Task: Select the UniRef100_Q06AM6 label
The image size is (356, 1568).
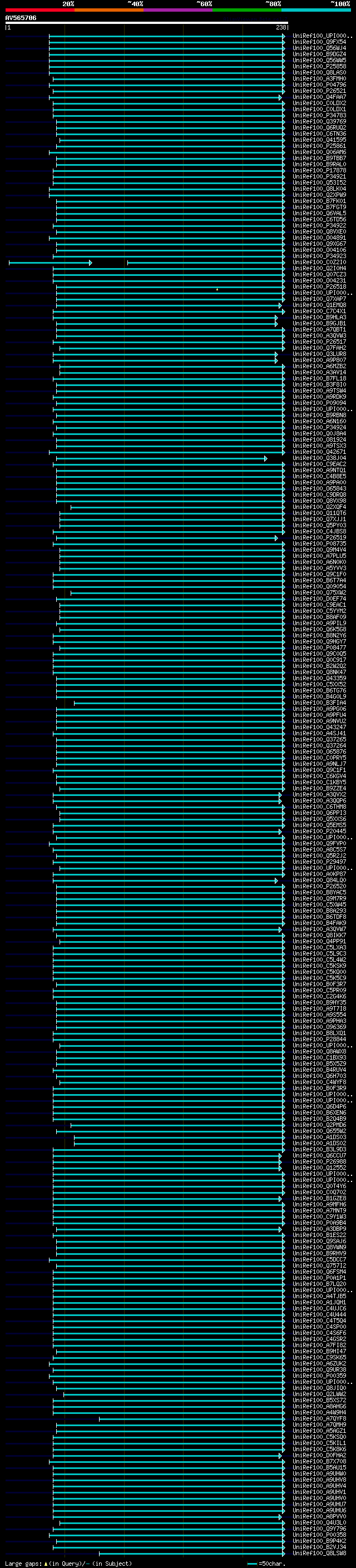Action: tap(319, 152)
